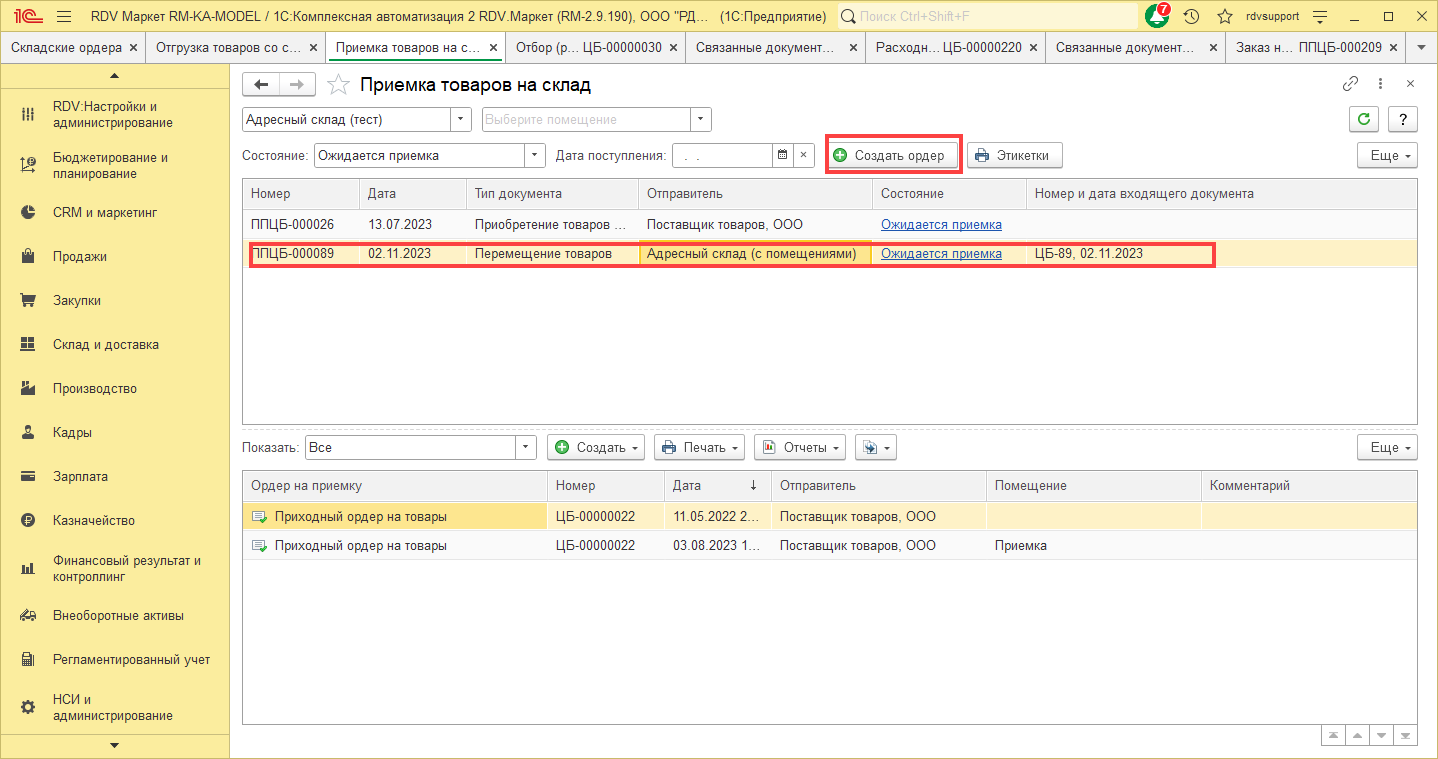Click the favorites star in title bar
Viewport: 1438px width, 759px height.
(x=1224, y=17)
